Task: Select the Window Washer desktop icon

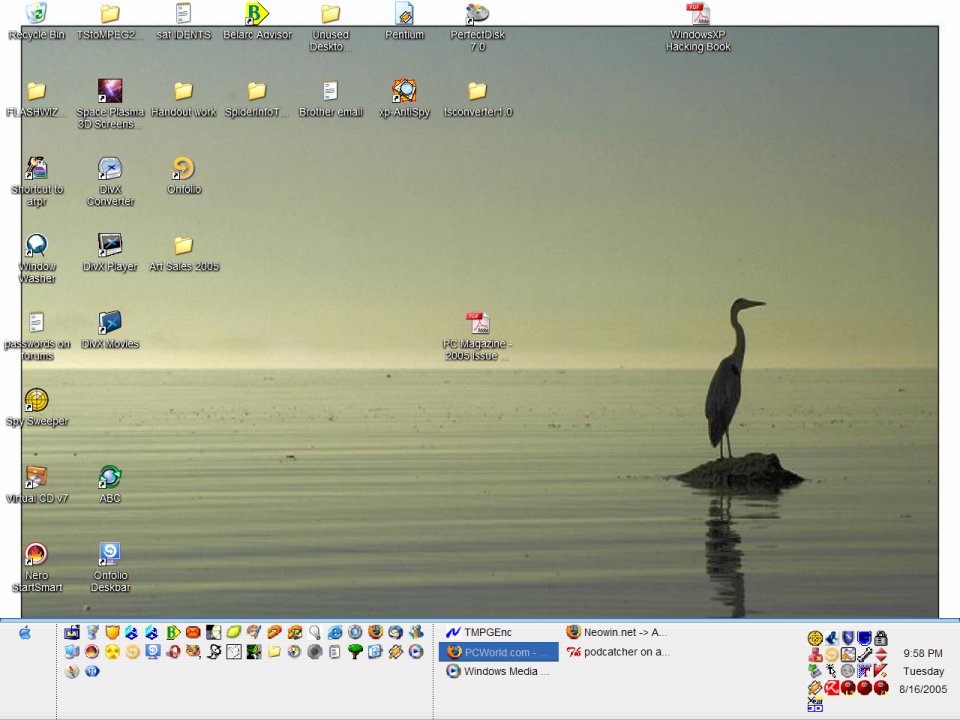Action: (x=36, y=246)
